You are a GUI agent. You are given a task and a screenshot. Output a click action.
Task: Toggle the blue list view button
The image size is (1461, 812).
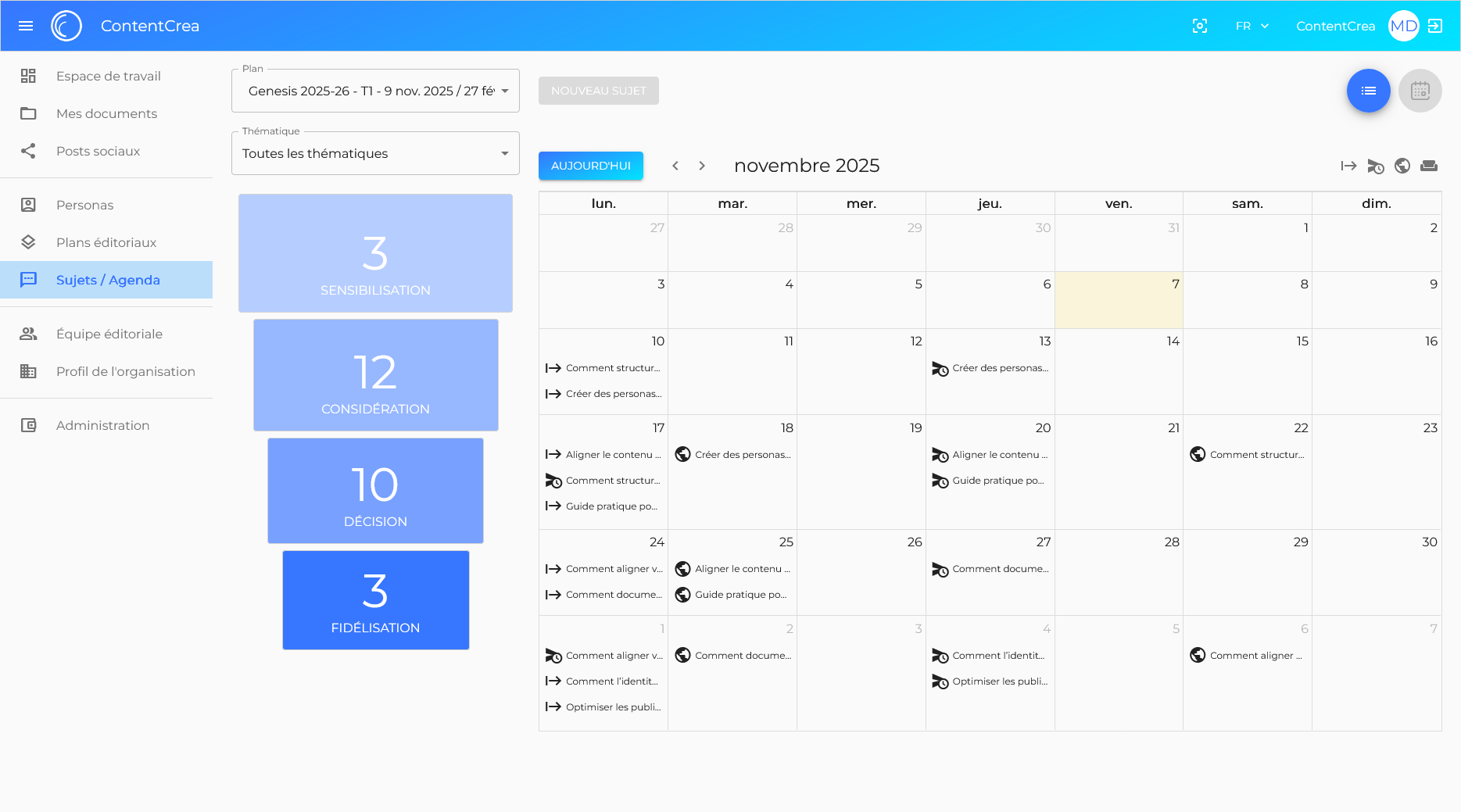point(1368,91)
